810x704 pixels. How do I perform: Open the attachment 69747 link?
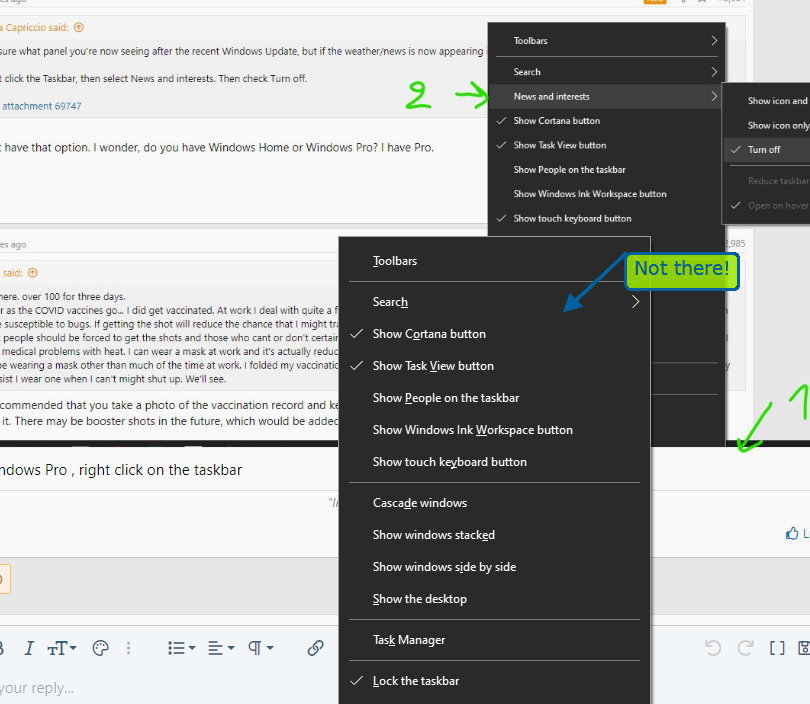(41, 105)
